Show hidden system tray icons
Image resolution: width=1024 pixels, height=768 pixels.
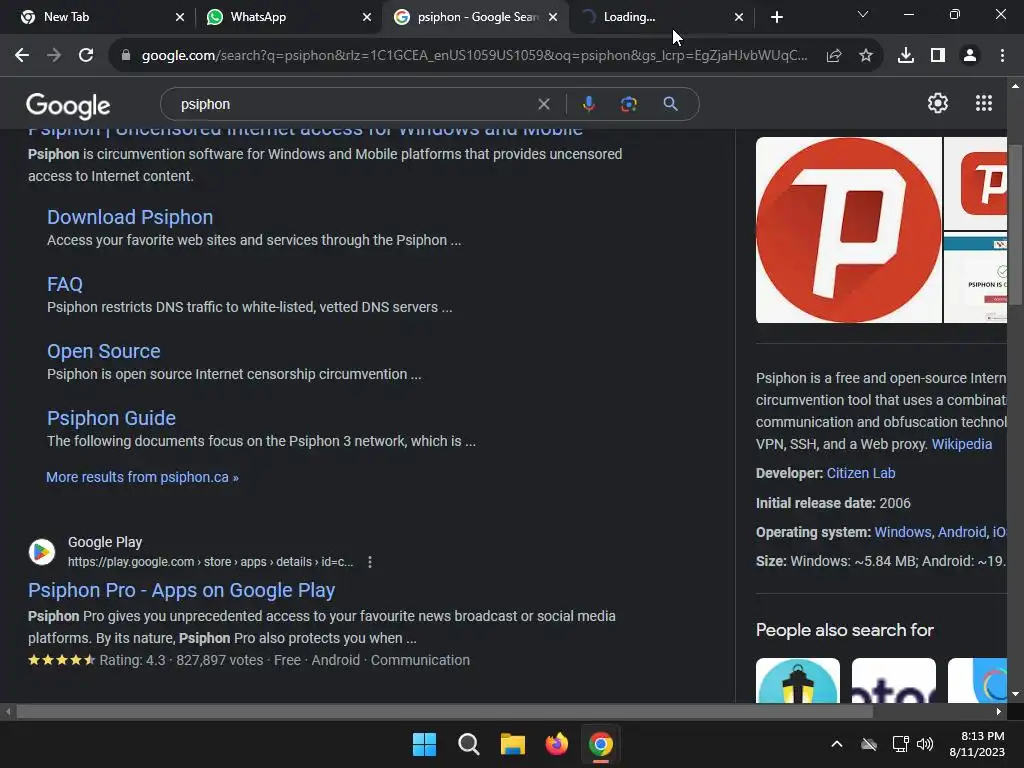tap(837, 744)
